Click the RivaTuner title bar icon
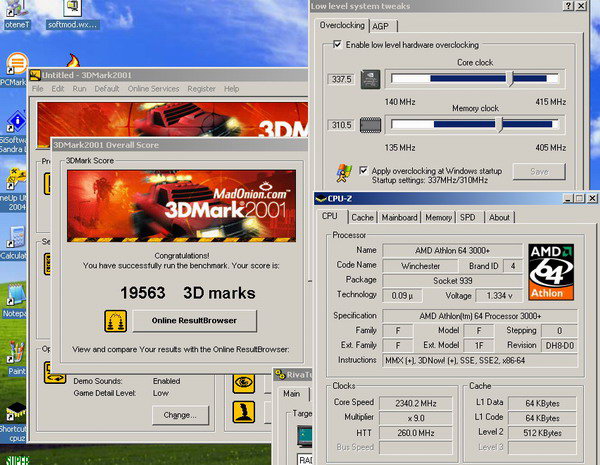Viewport: 600px width, 465px height. (280, 375)
